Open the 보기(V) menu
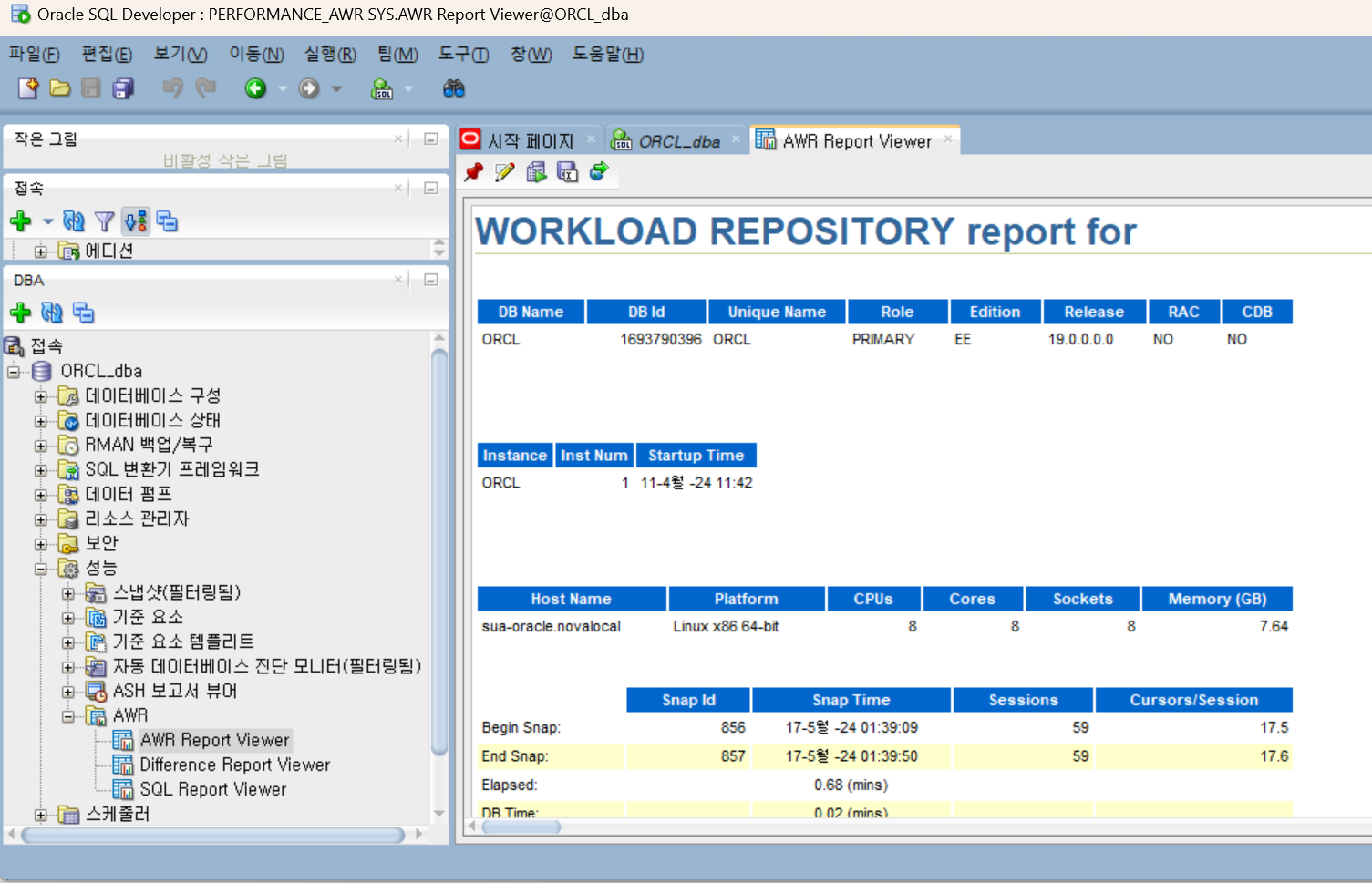 tap(181, 55)
